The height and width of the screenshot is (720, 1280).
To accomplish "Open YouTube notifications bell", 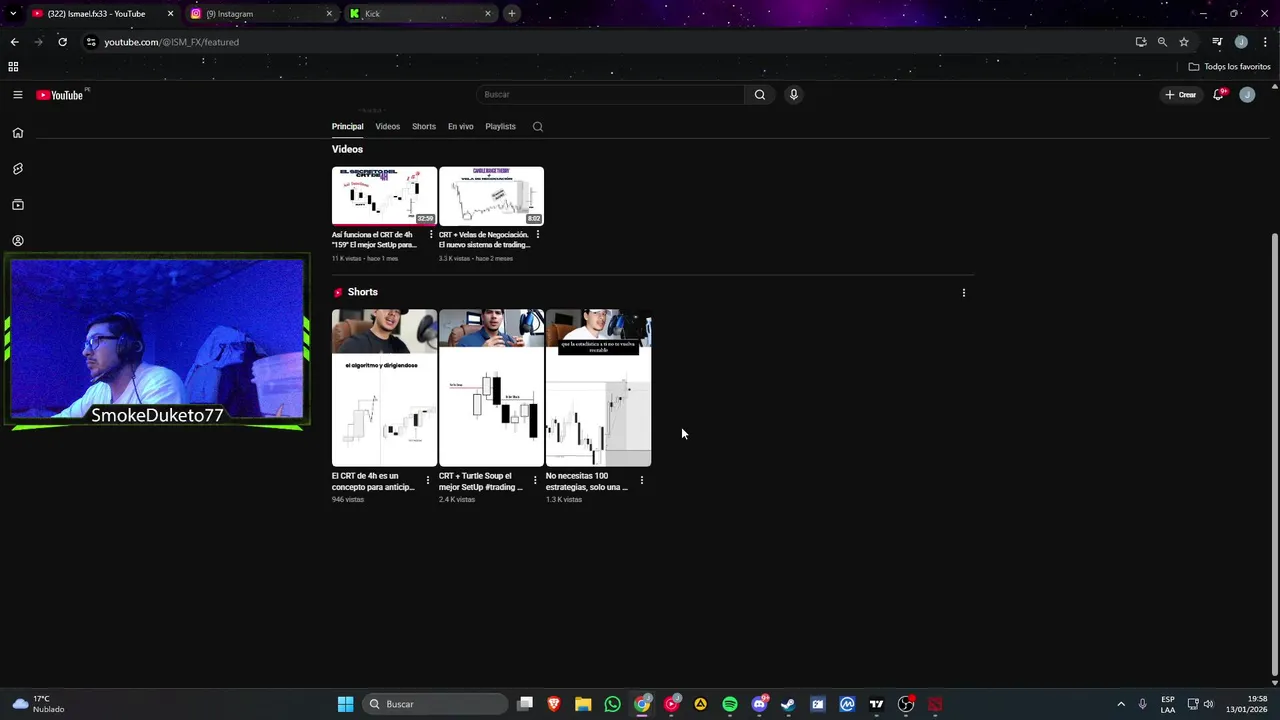I will (x=1218, y=95).
